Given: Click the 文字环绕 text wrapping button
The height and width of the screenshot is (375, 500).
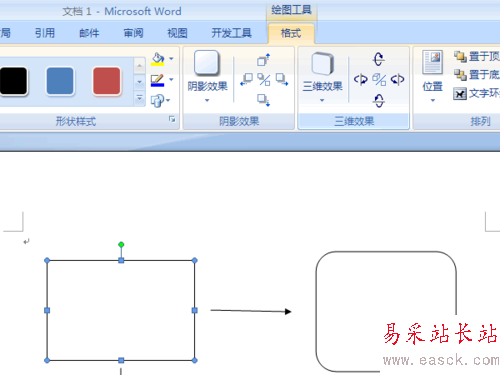Looking at the screenshot, I should click(x=477, y=94).
